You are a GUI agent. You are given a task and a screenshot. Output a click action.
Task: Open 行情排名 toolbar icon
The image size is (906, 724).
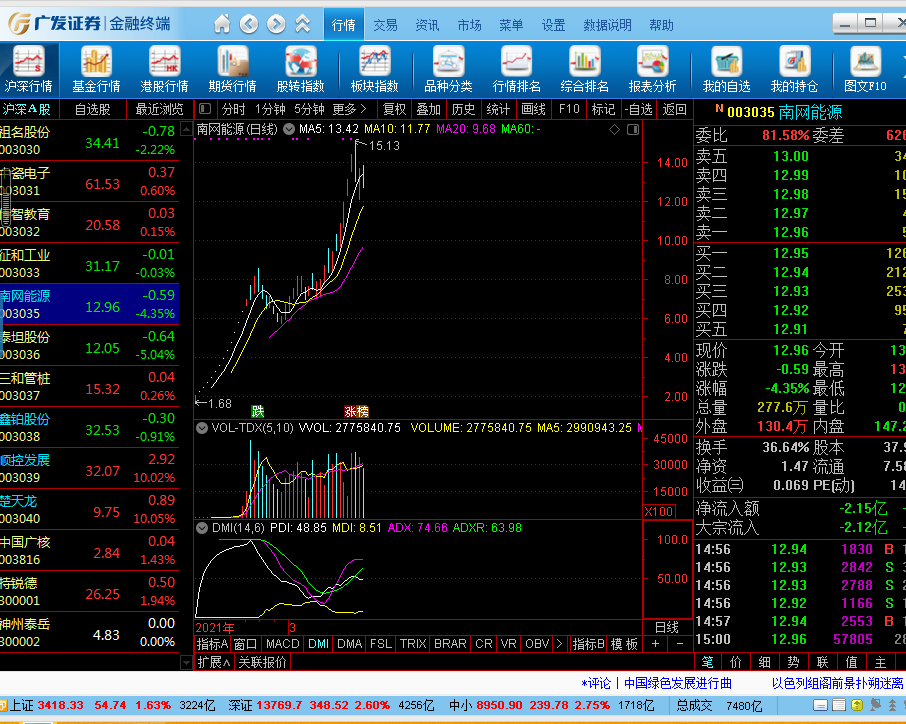click(517, 70)
